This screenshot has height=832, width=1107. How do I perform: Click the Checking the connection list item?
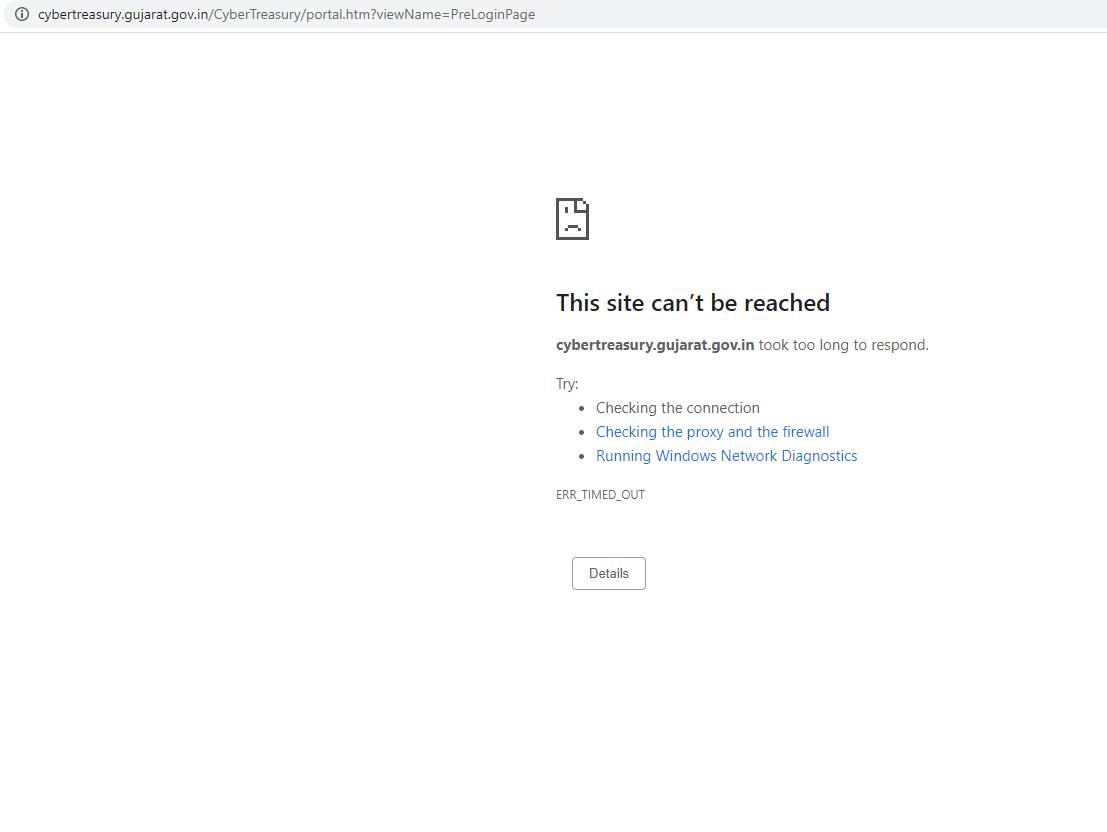point(677,407)
